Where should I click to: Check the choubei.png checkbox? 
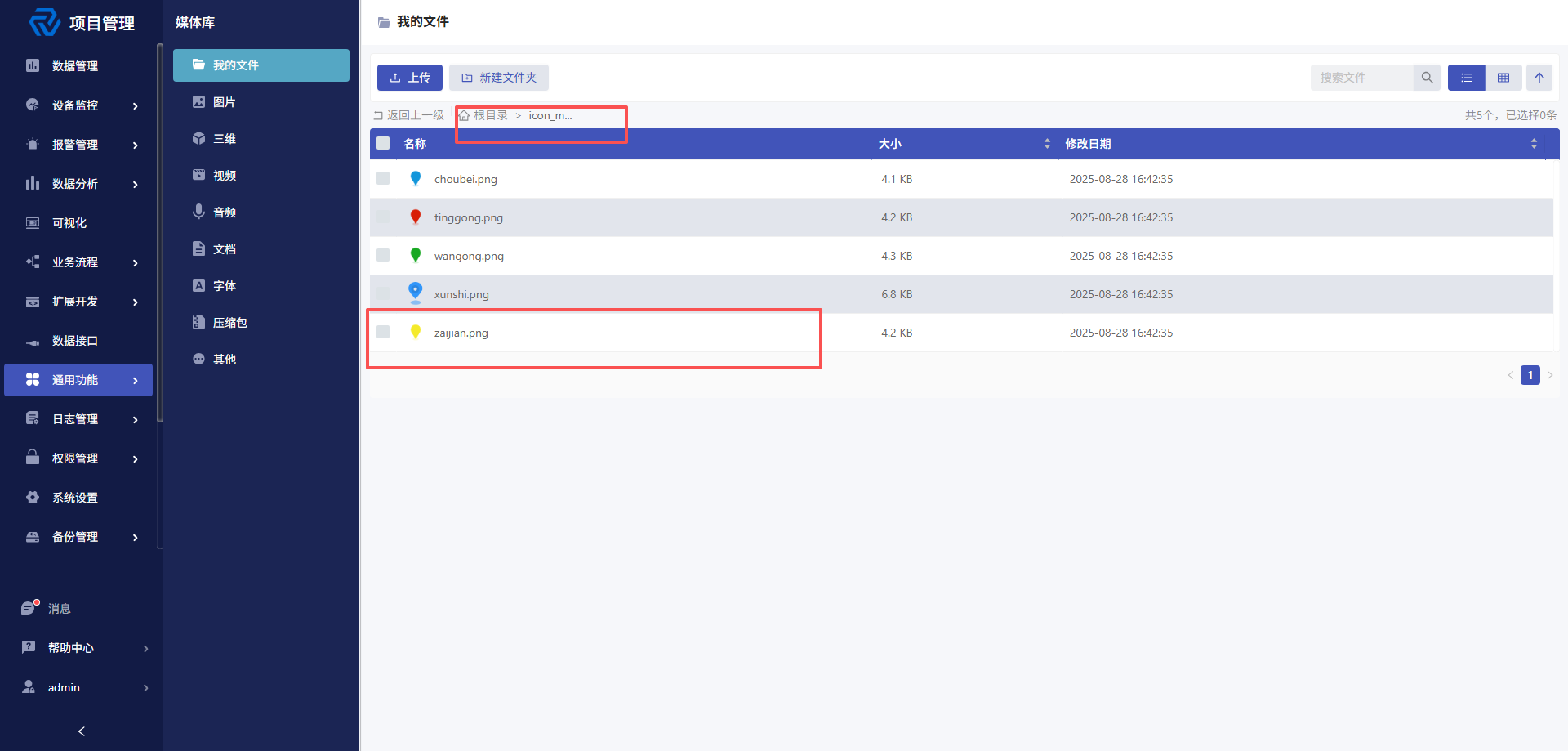coord(383,178)
